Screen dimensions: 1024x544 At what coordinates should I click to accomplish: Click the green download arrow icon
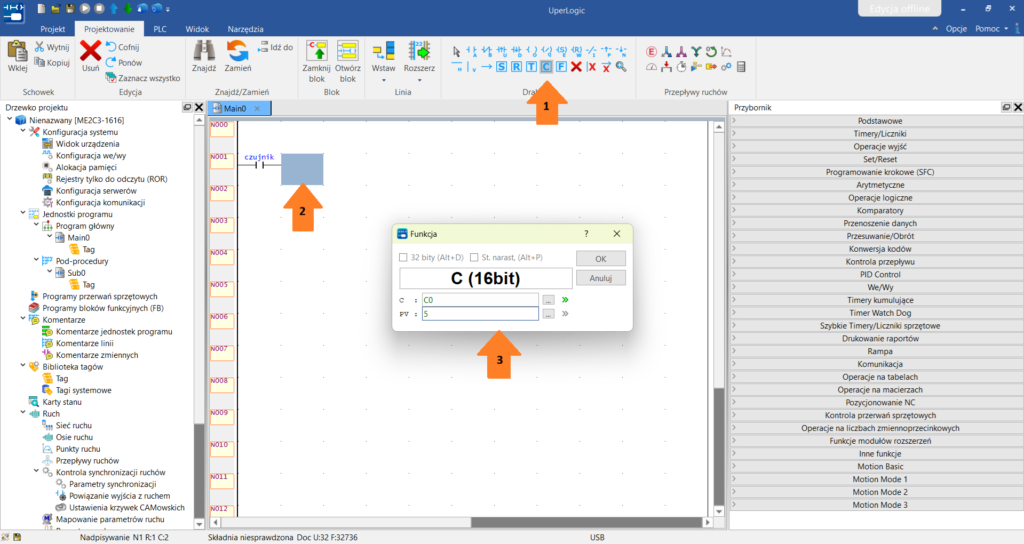(x=128, y=8)
